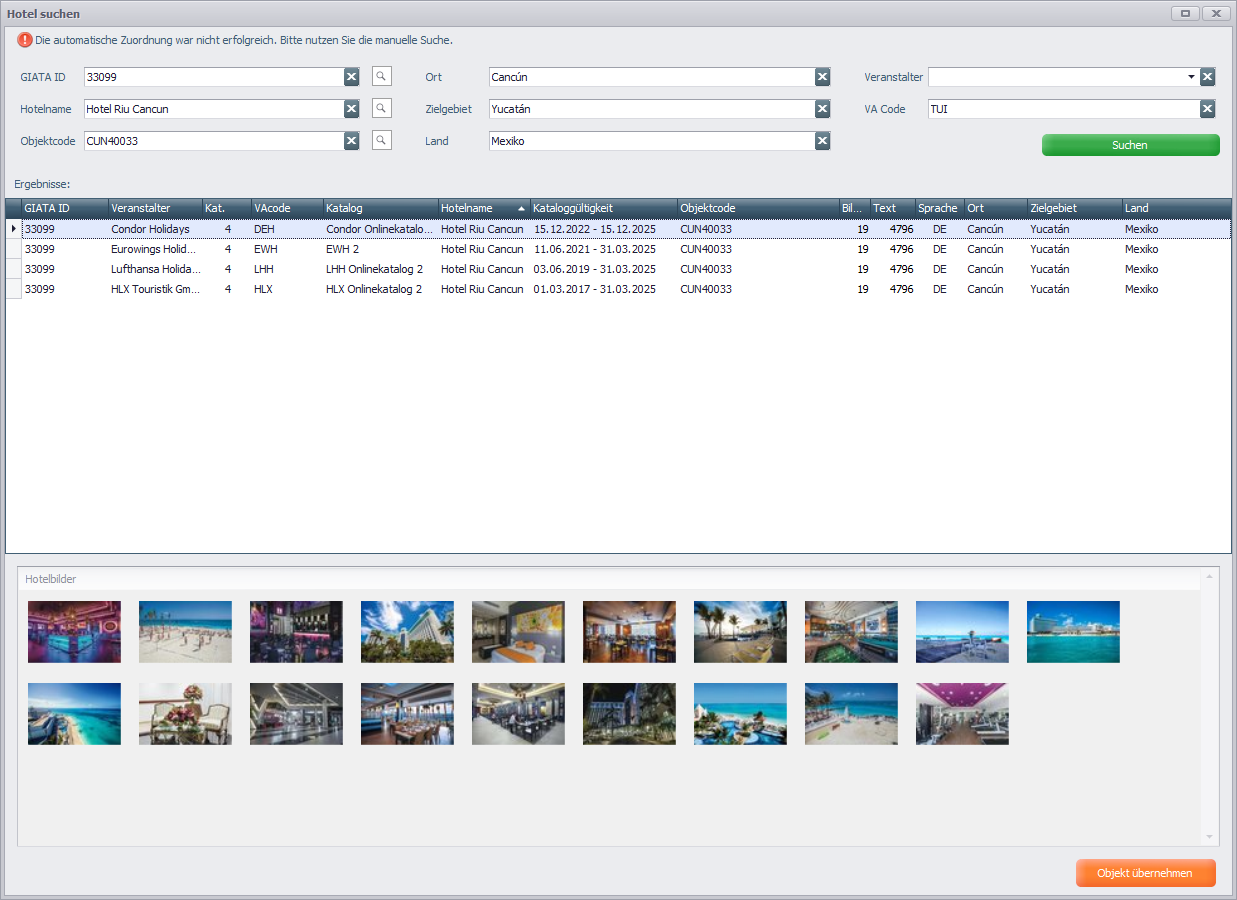This screenshot has height=900, width=1237.
Task: Clear the GIATA ID field
Action: coord(351,77)
